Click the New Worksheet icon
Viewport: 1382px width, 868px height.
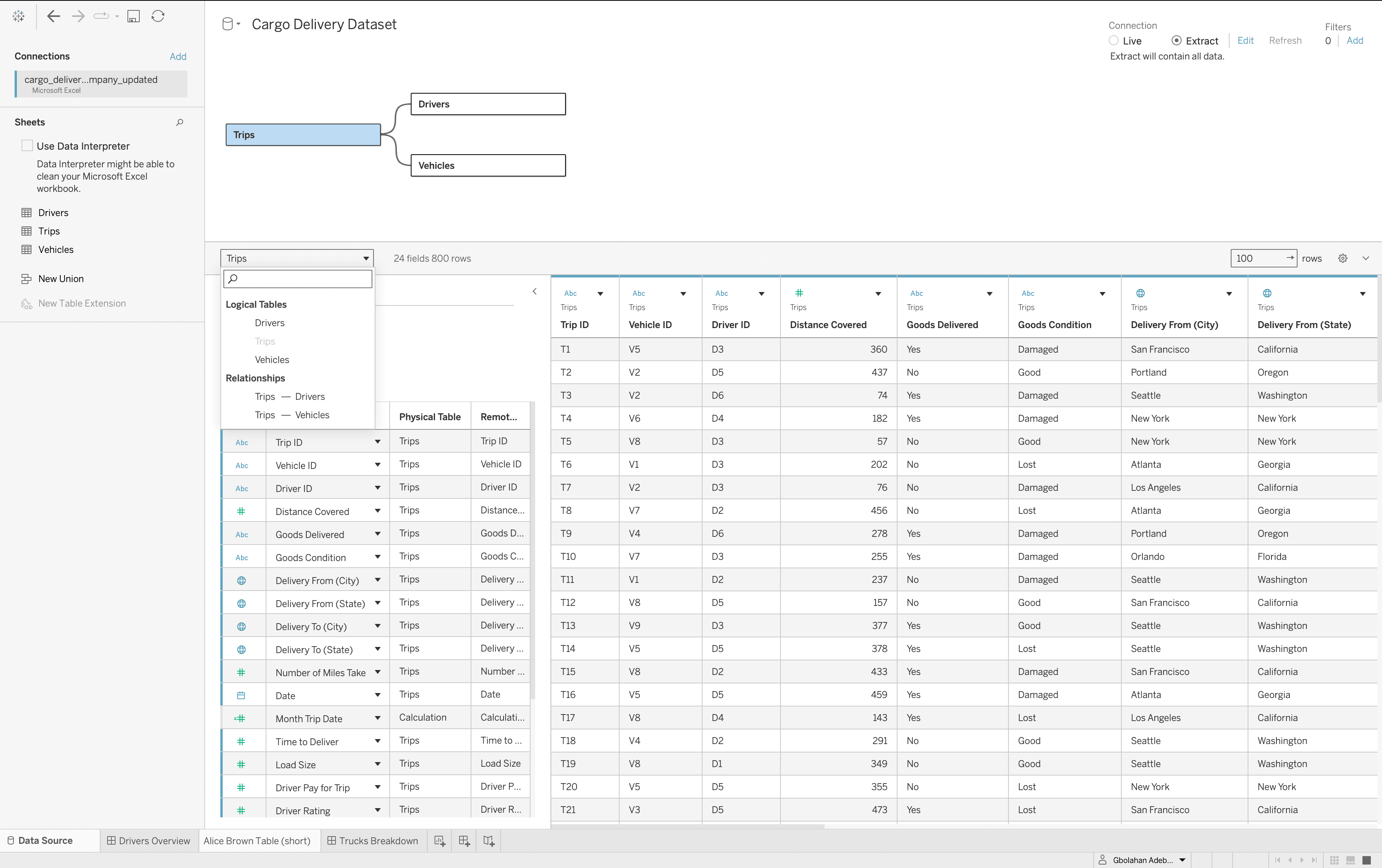point(440,840)
